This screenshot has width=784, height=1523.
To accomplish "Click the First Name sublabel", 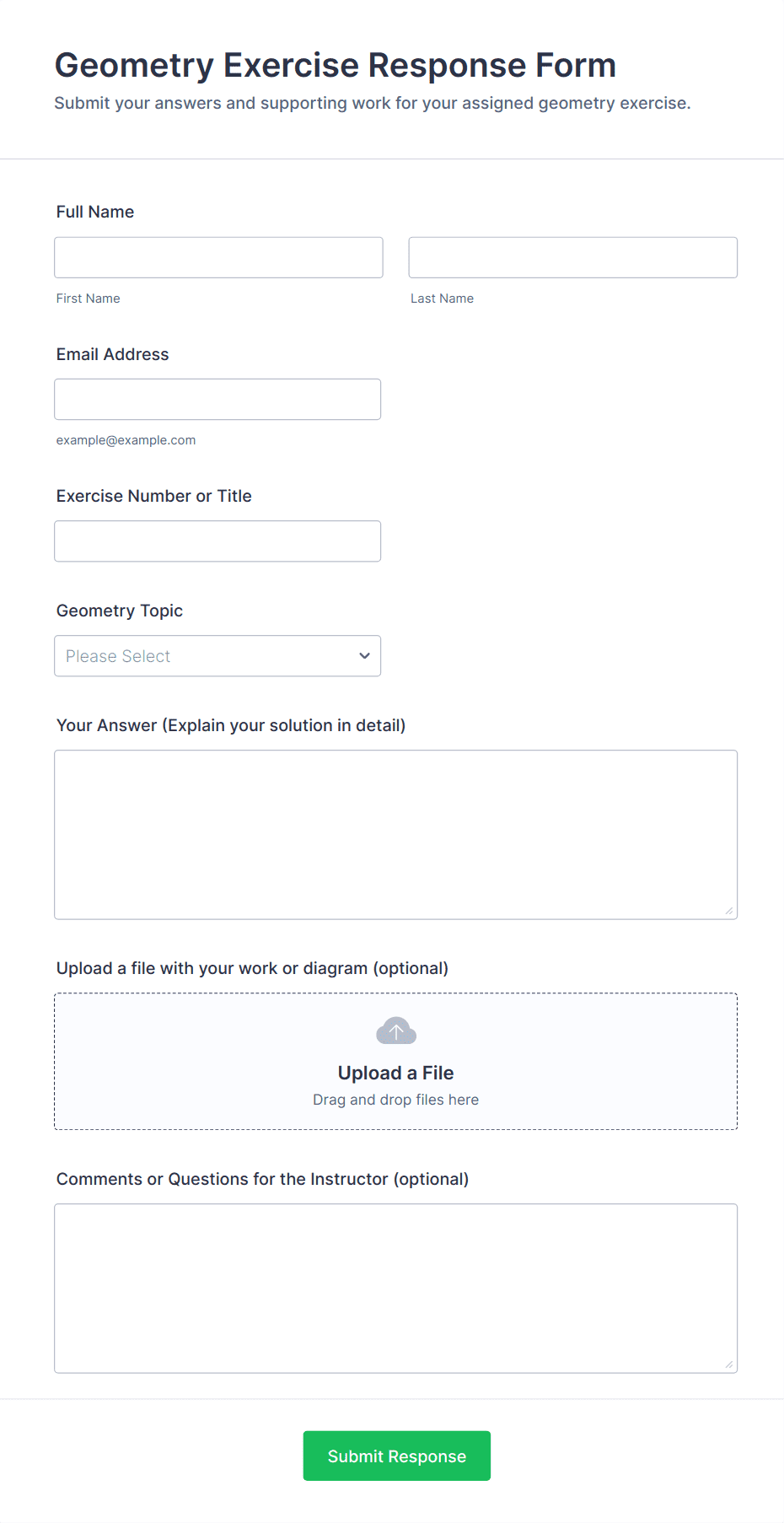I will [x=88, y=299].
